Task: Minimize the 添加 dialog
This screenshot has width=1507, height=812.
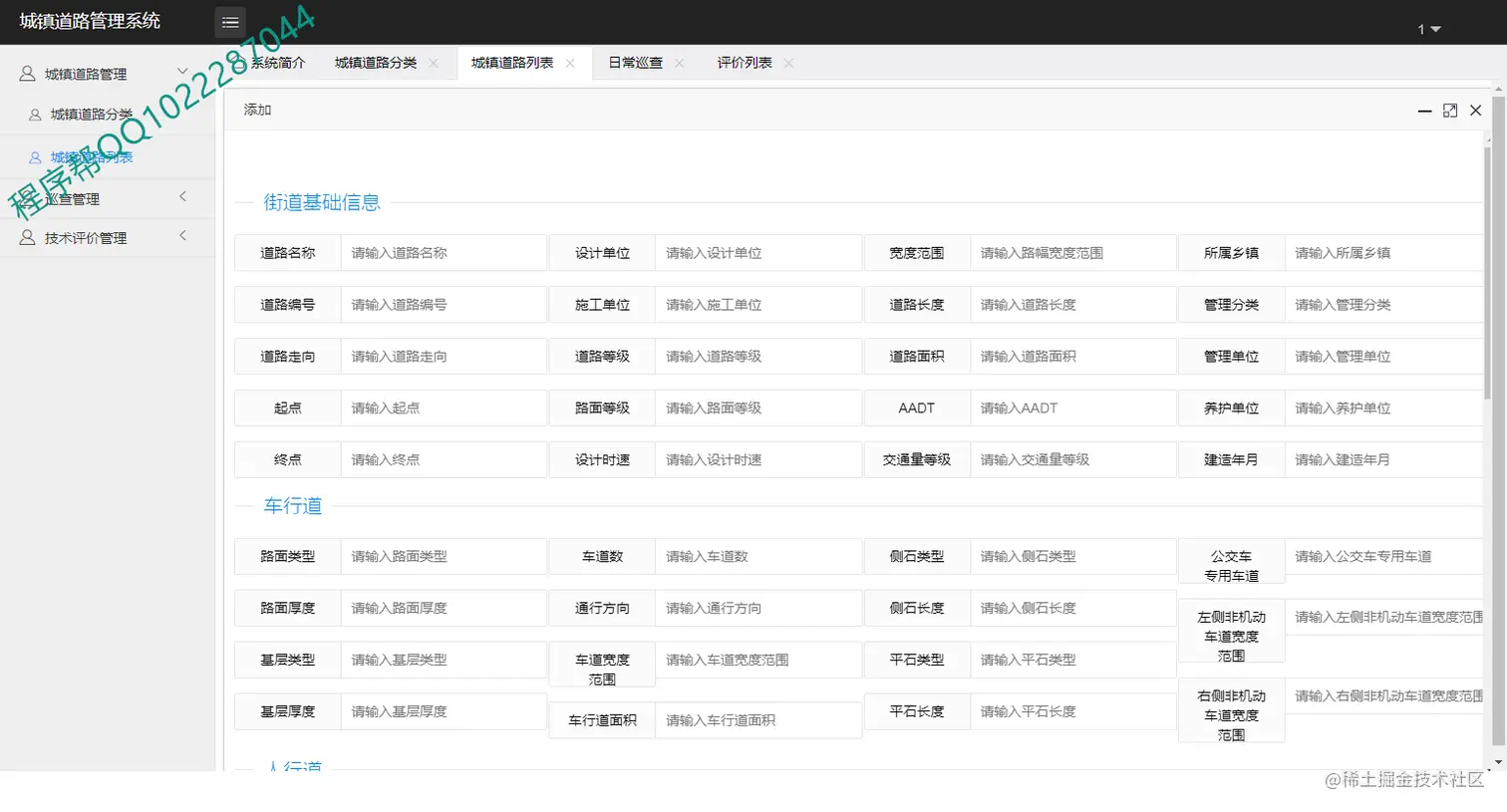Action: click(1424, 111)
